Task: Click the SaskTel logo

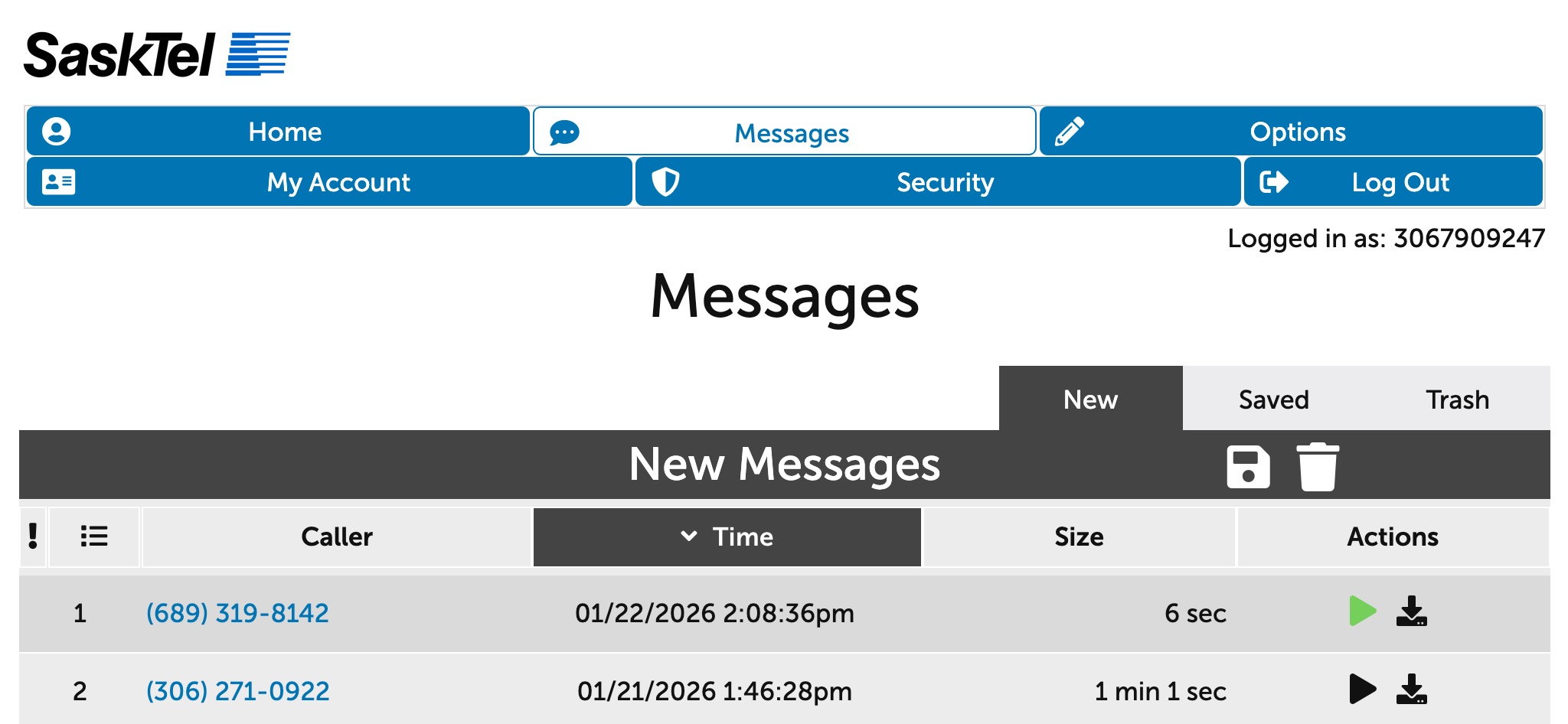Action: tap(157, 54)
